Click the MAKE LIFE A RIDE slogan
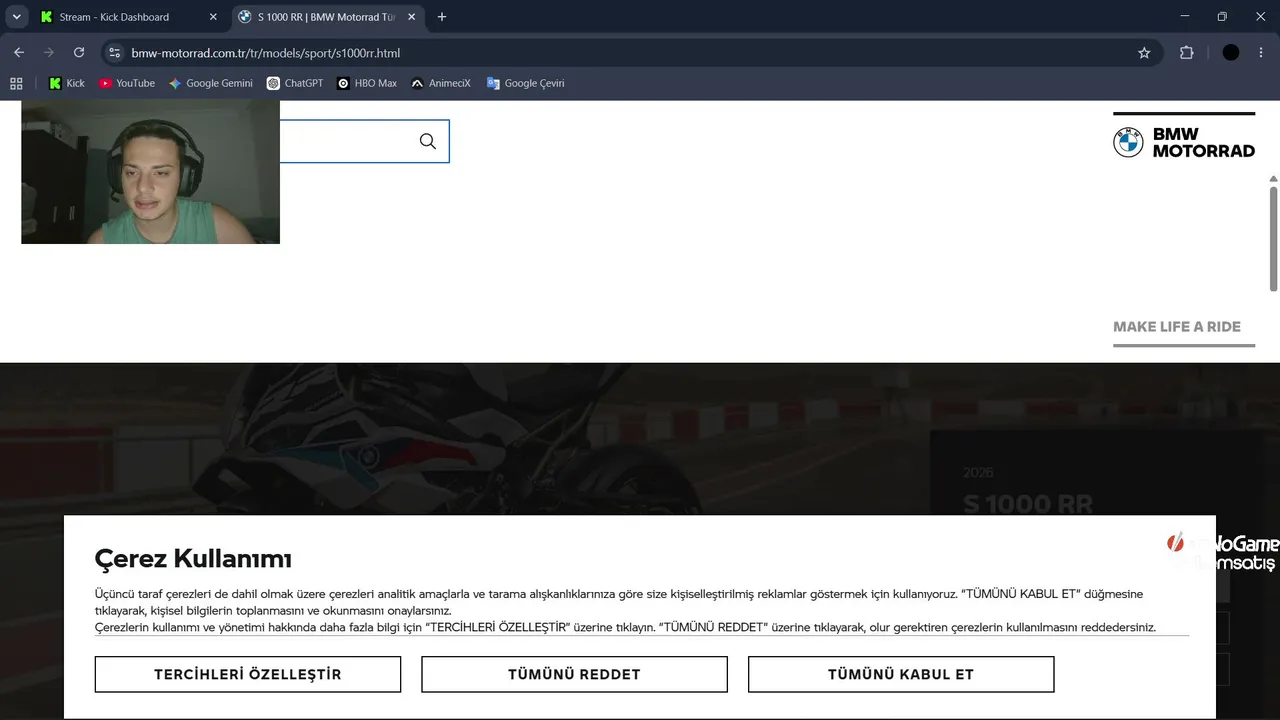The width and height of the screenshot is (1280, 720). tap(1177, 326)
